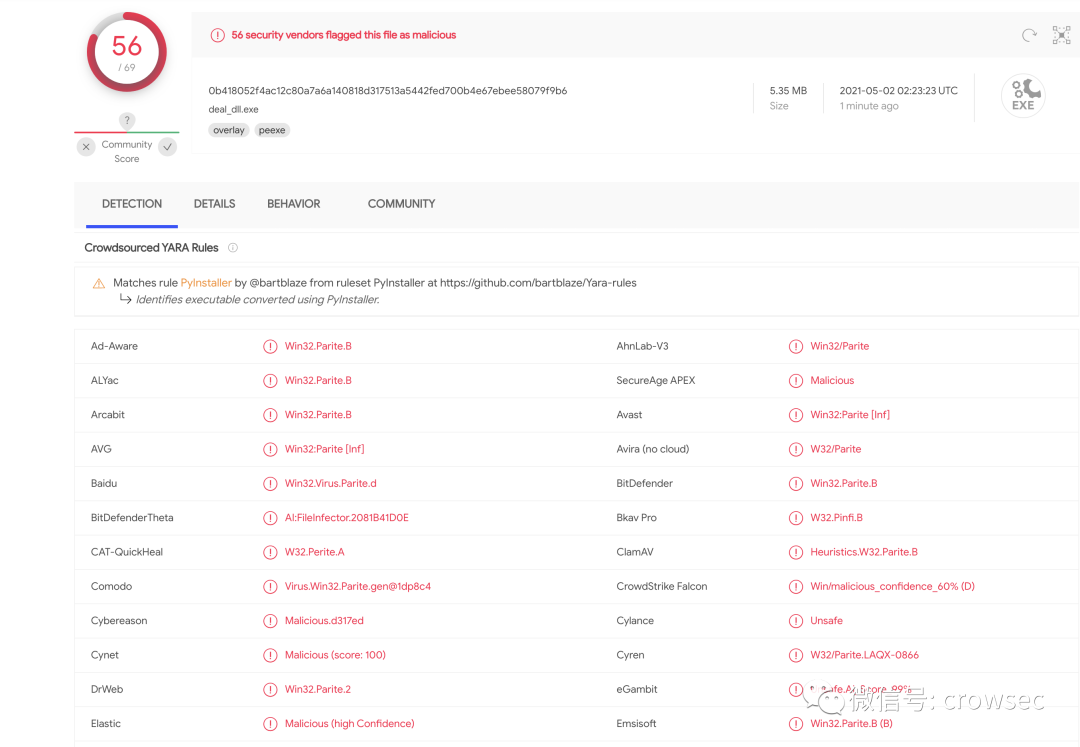Click the Heuristics.W32.Parite.B result

pyautogui.click(x=864, y=552)
